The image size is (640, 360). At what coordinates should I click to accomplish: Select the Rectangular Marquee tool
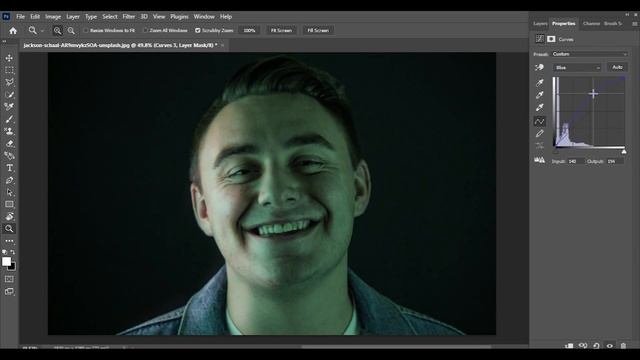pyautogui.click(x=9, y=70)
